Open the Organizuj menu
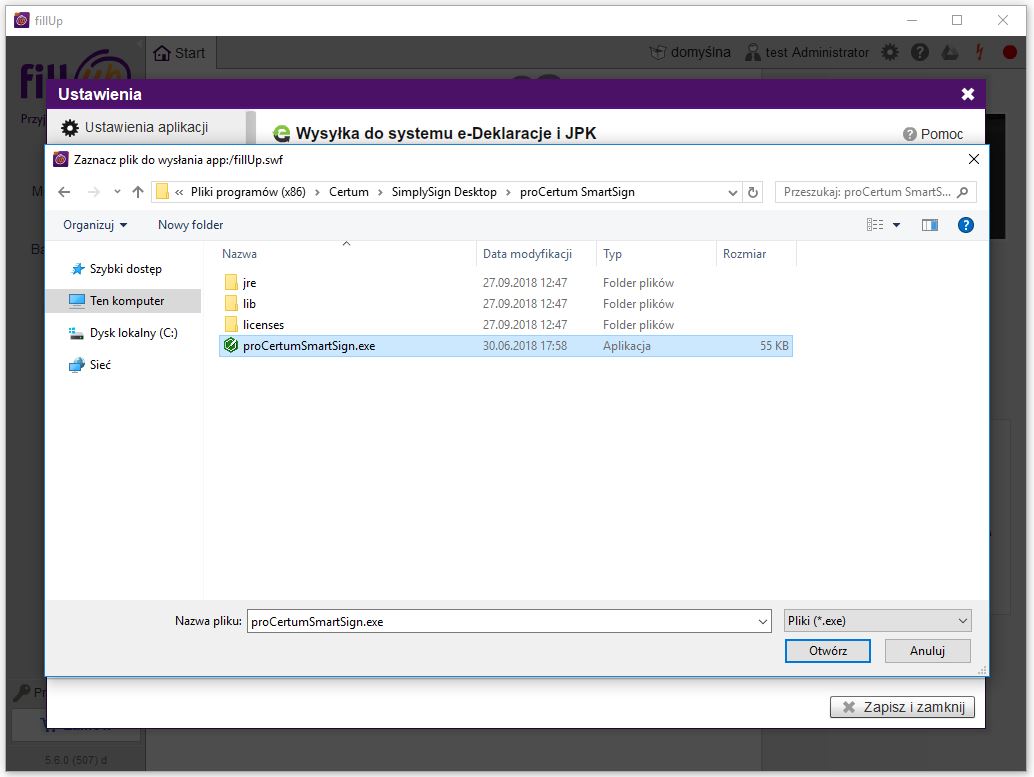 pos(95,225)
